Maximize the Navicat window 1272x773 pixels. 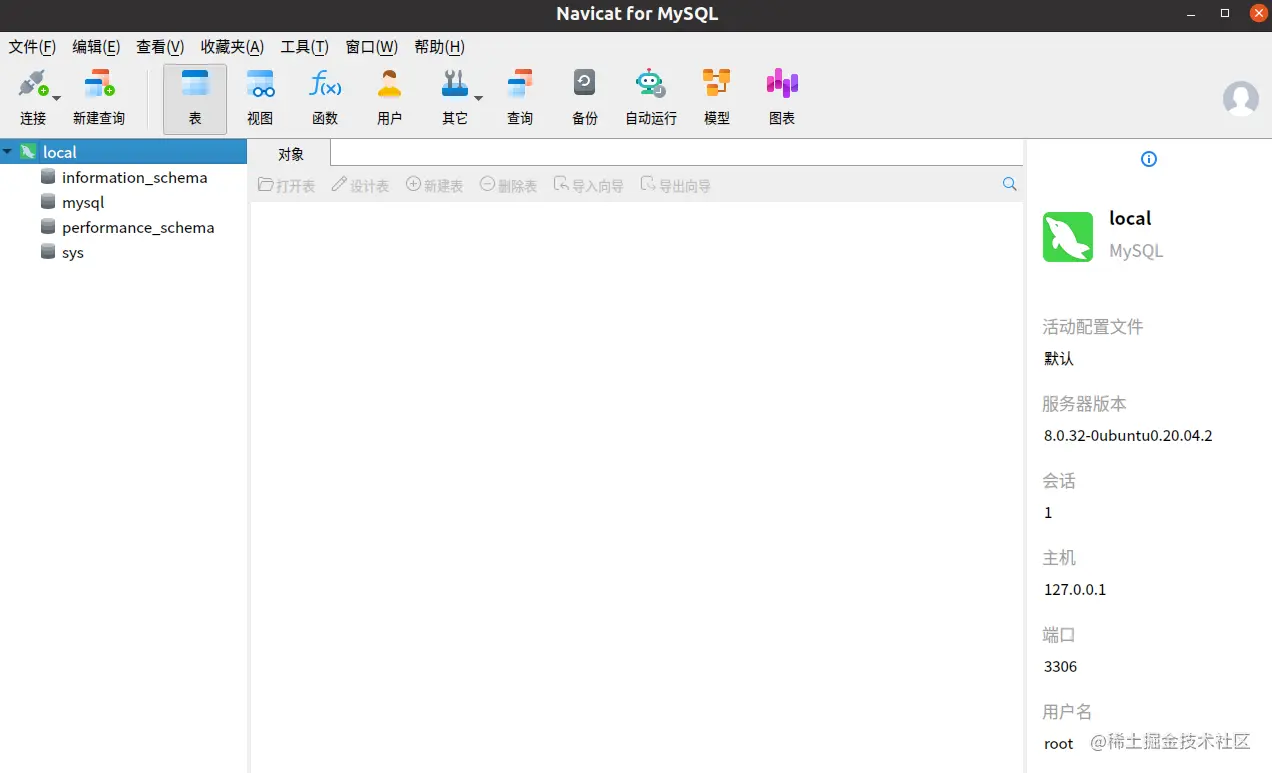[1225, 14]
